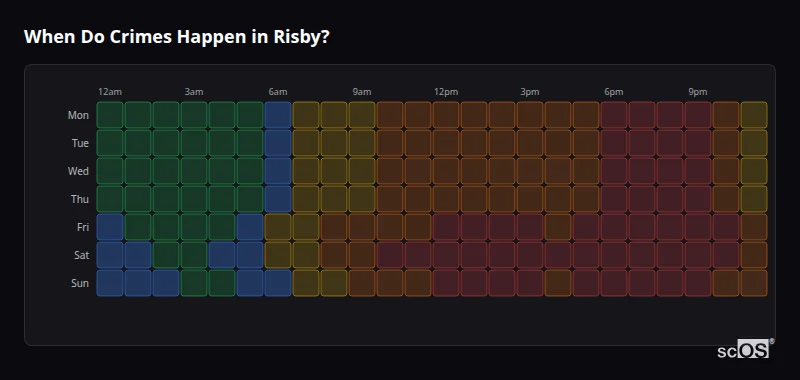Select the Saturday 3am green cell
800x380 pixels.
pos(194,255)
